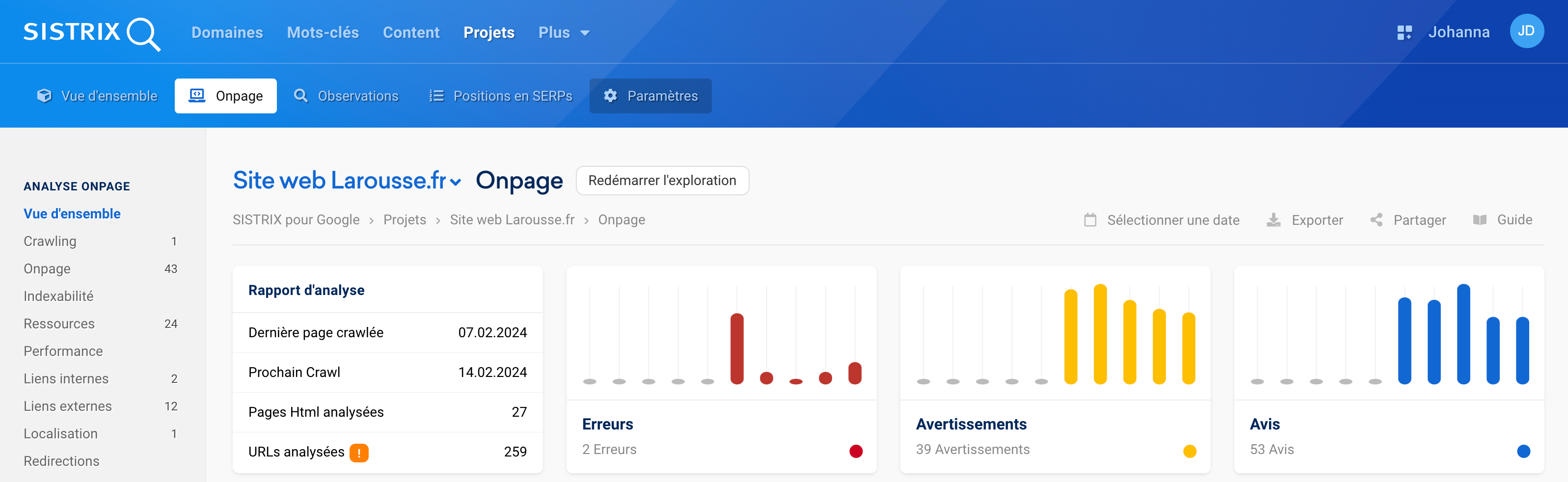Click the Vue d'ensemble cube icon

click(x=45, y=96)
